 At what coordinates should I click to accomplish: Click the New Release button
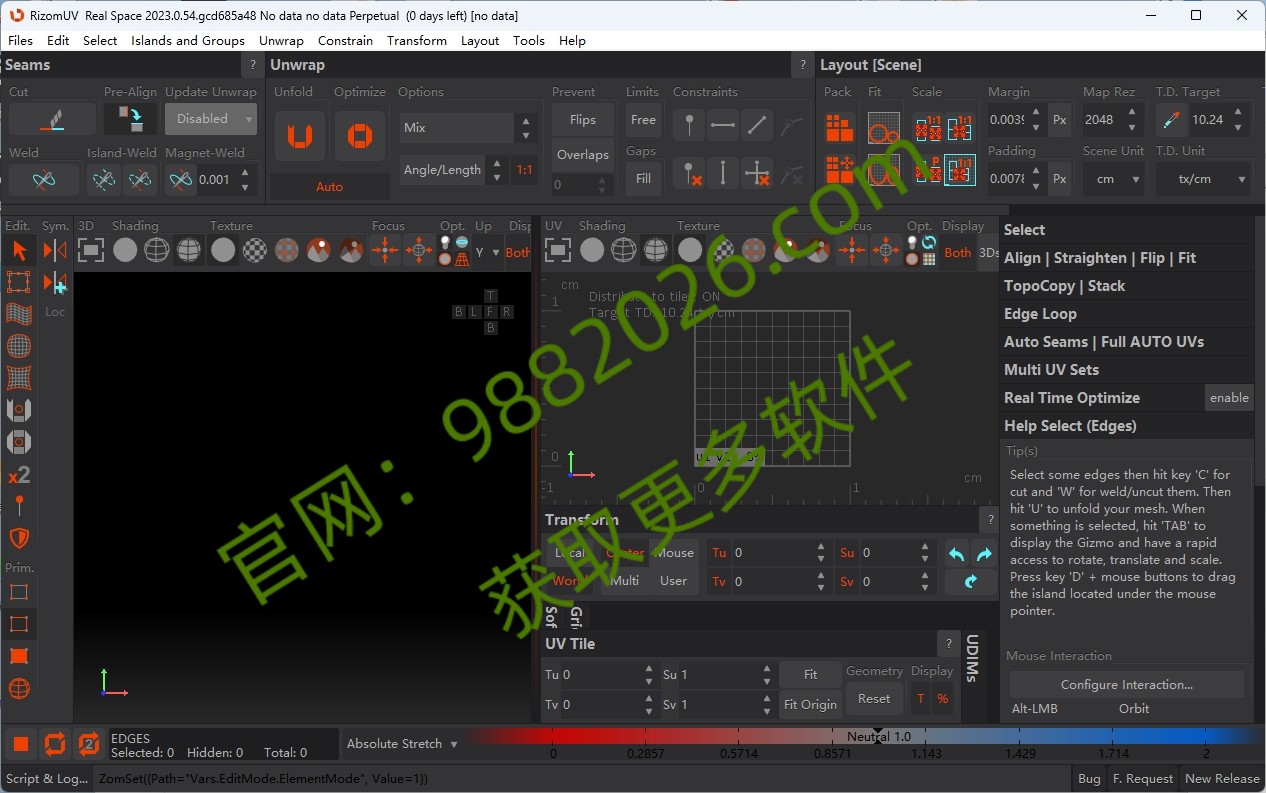point(1222,779)
